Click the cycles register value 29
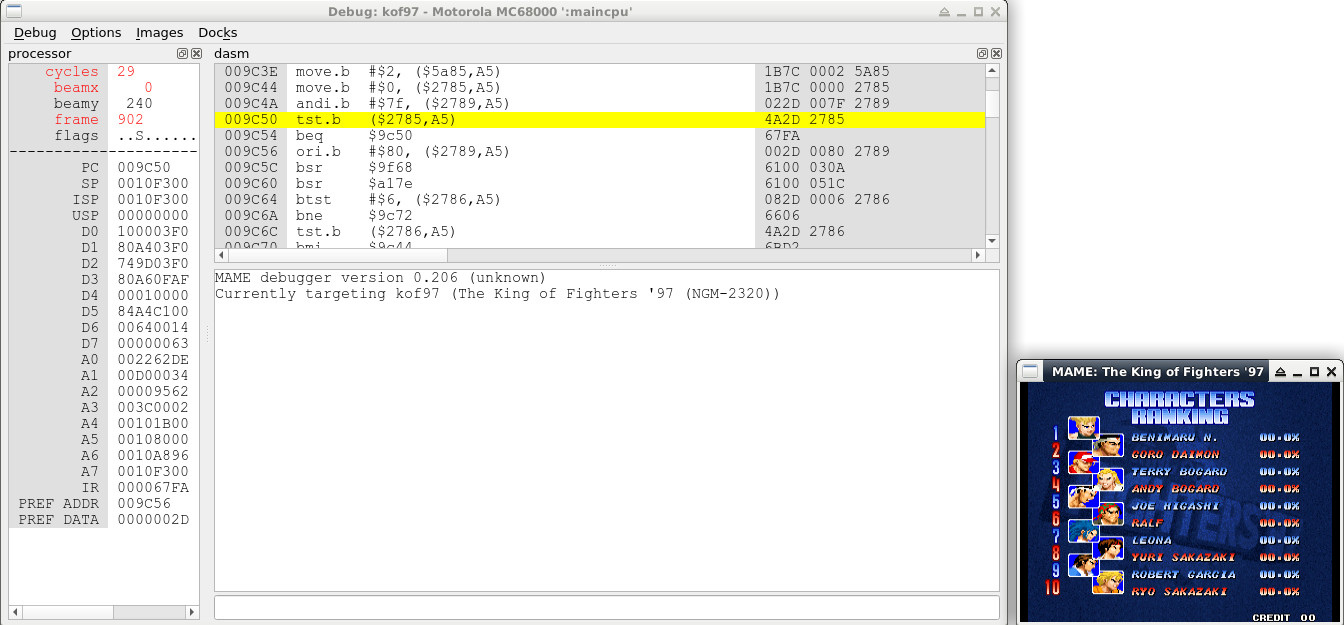The width and height of the screenshot is (1344, 625). [x=125, y=71]
